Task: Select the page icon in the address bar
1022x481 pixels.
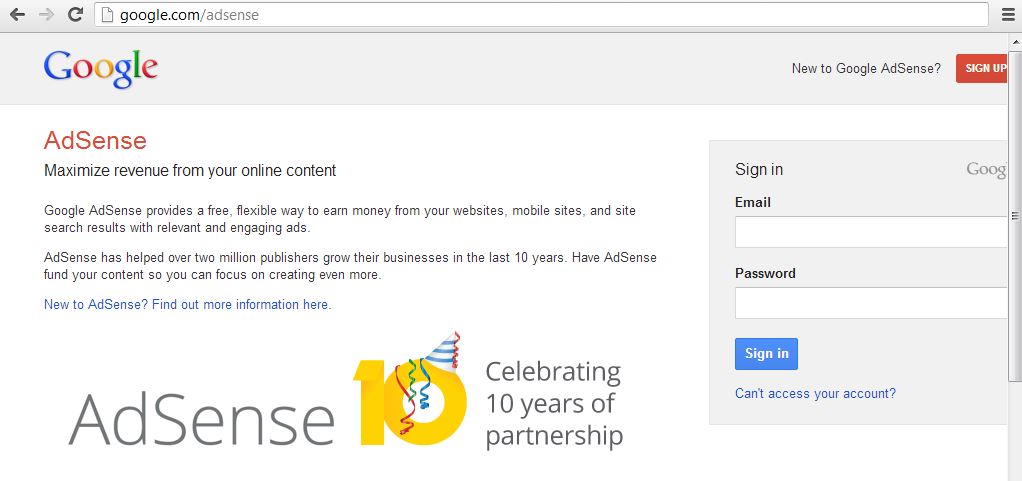Action: tap(108, 14)
